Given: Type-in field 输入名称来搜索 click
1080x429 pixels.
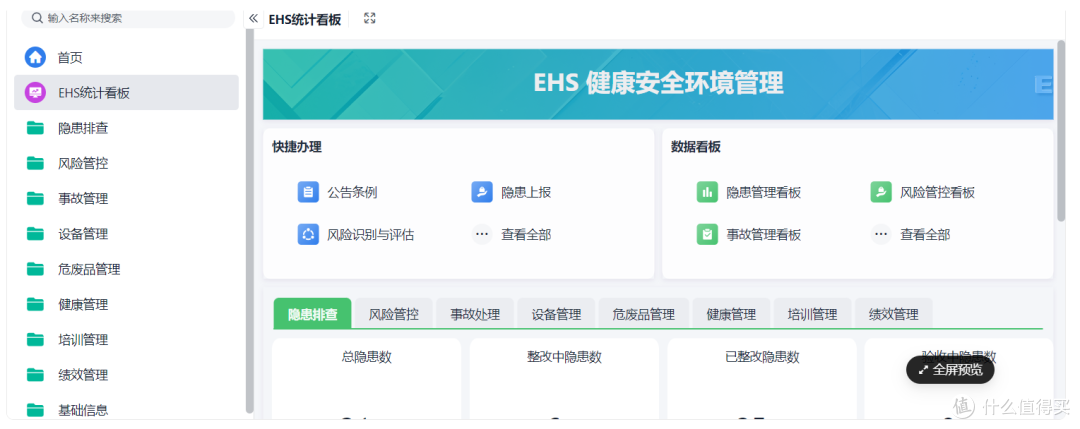Looking at the screenshot, I should [128, 18].
